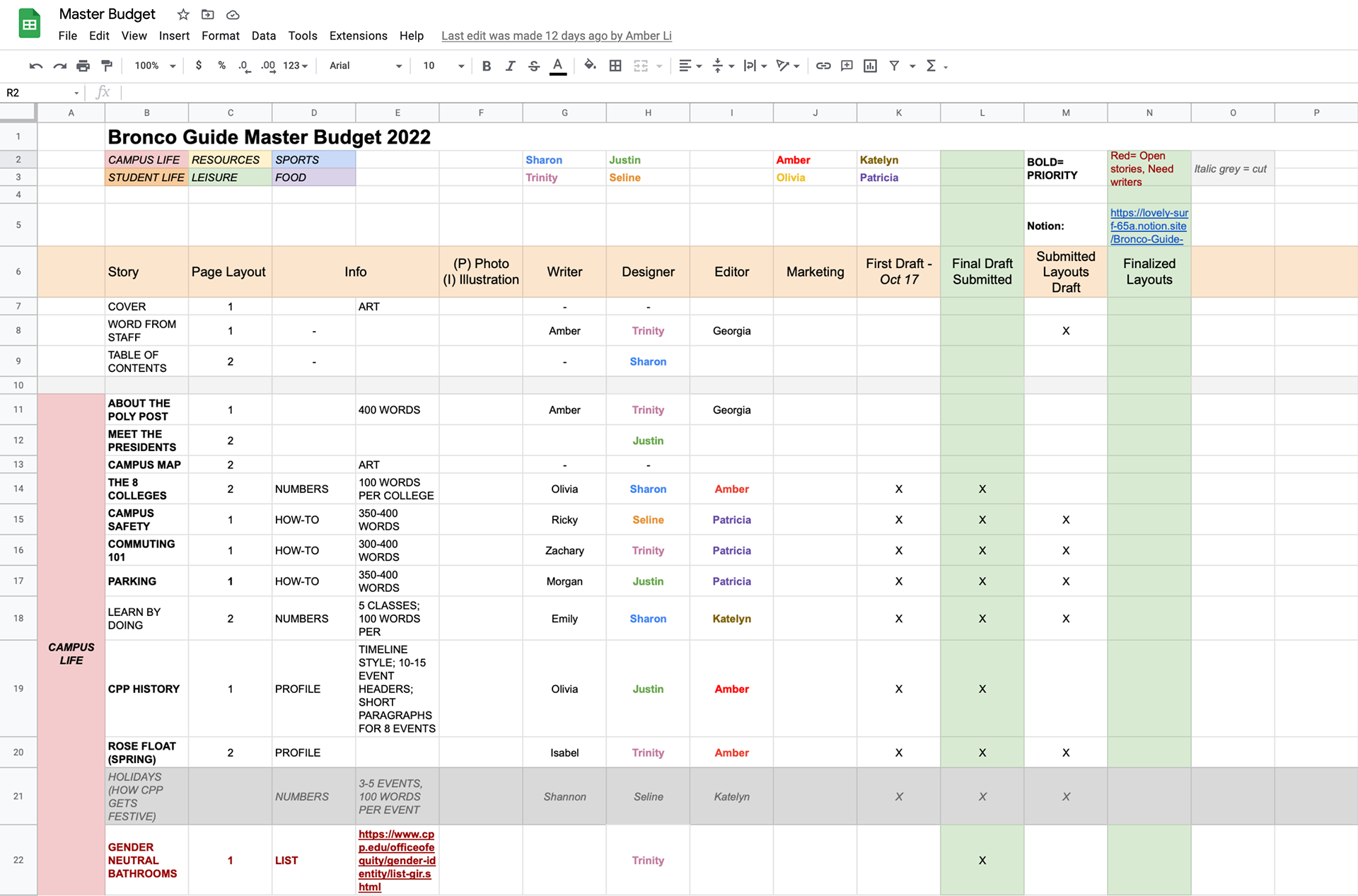Click Editor cell Katelyn in LEARN BY DOING row
Viewport: 1358px width, 896px height.
tap(731, 618)
